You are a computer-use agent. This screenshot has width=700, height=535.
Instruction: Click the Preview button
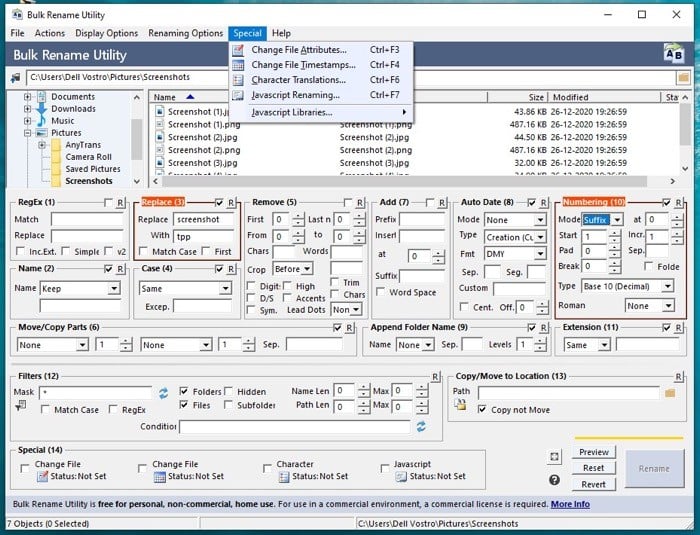pos(593,452)
